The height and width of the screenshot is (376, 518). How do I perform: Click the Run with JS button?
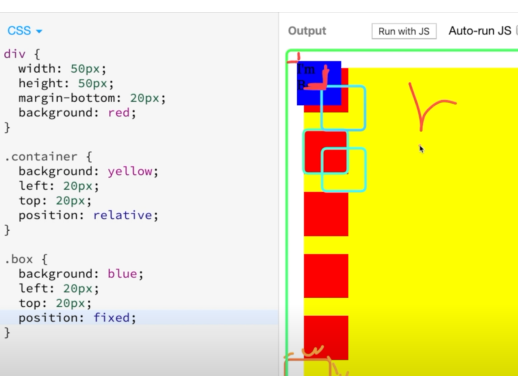(404, 31)
